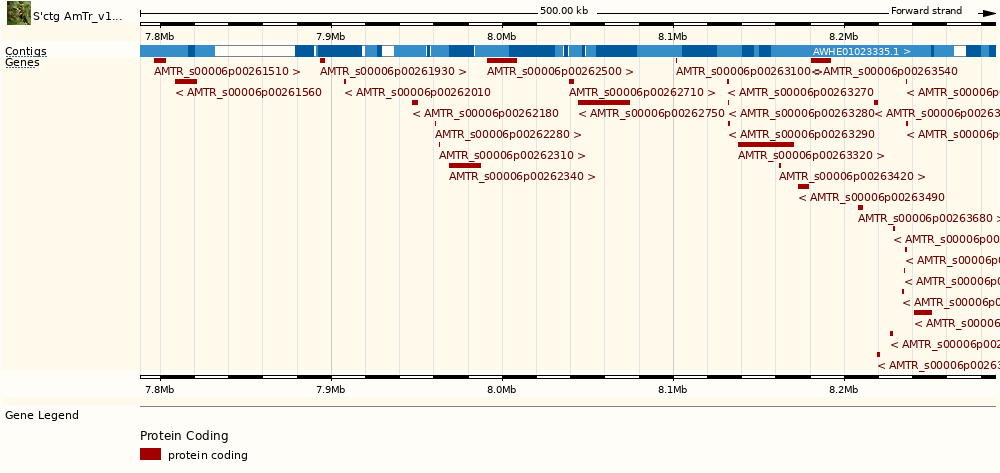The width and height of the screenshot is (1000, 473).
Task: Open the Genes track label
Action: pos(22,62)
